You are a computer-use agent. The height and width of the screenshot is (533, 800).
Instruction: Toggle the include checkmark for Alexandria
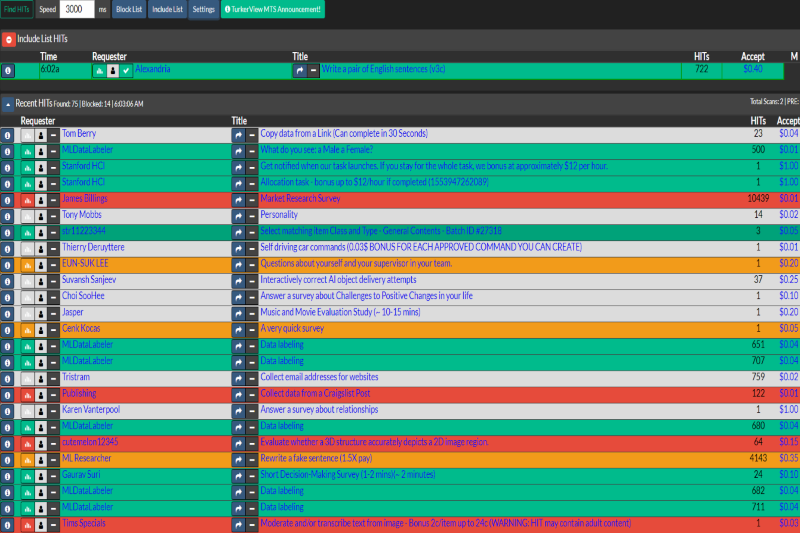coord(127,71)
